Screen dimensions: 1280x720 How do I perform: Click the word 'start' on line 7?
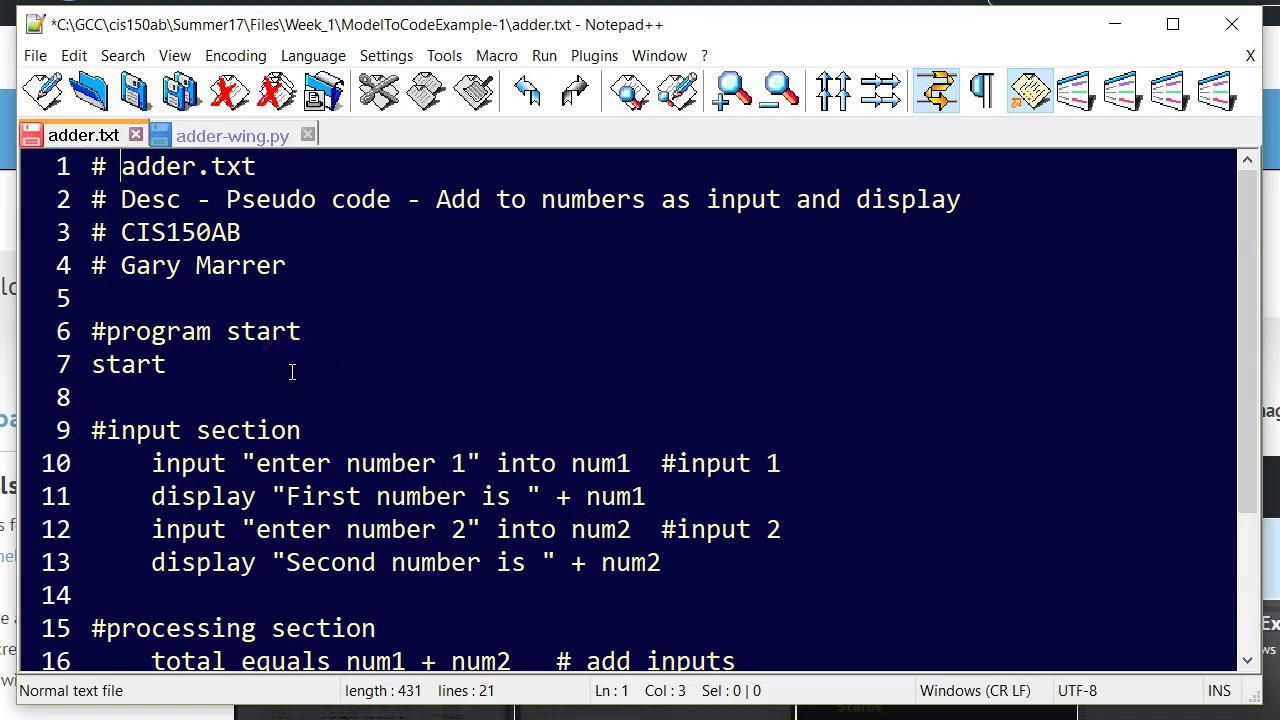[128, 364]
